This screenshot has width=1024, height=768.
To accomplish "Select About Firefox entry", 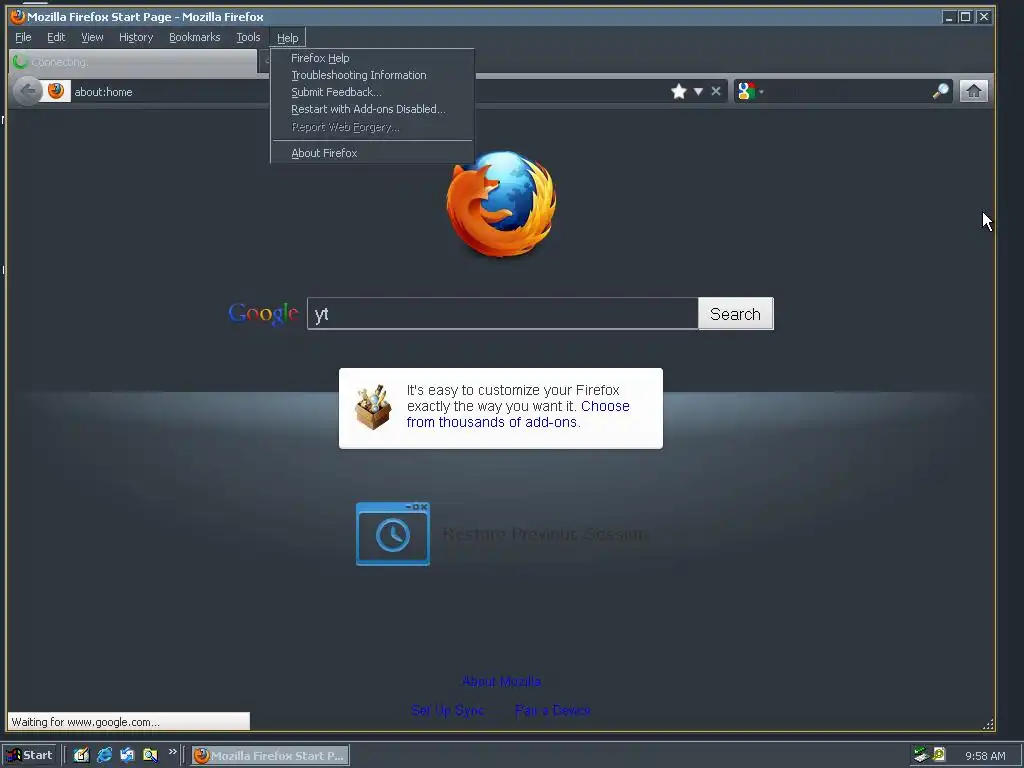I will pyautogui.click(x=372, y=153).
